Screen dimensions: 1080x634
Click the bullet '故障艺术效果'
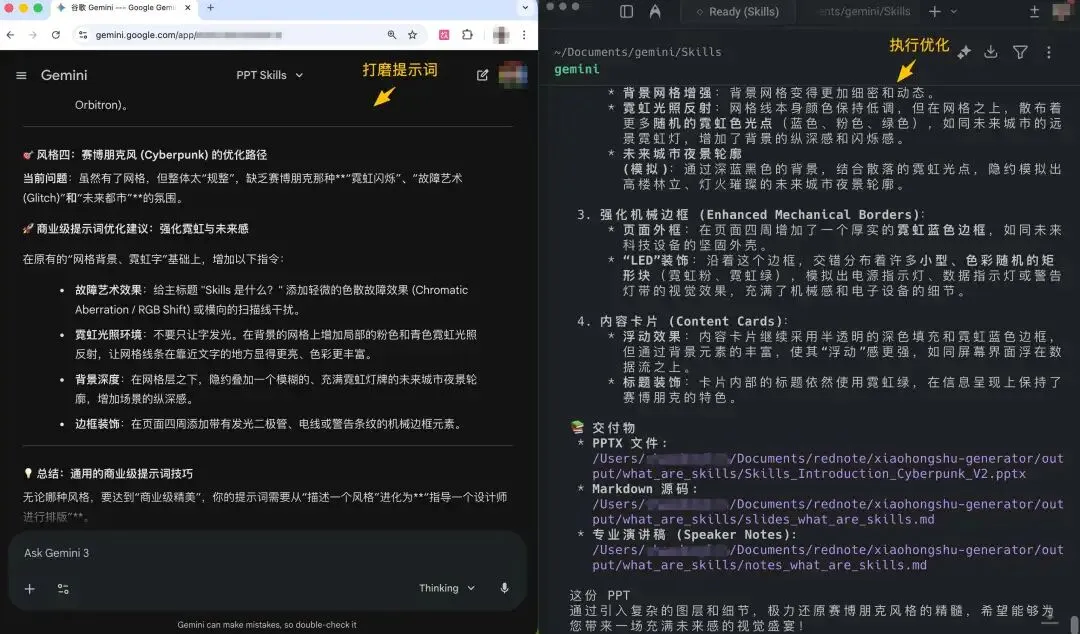click(x=108, y=289)
